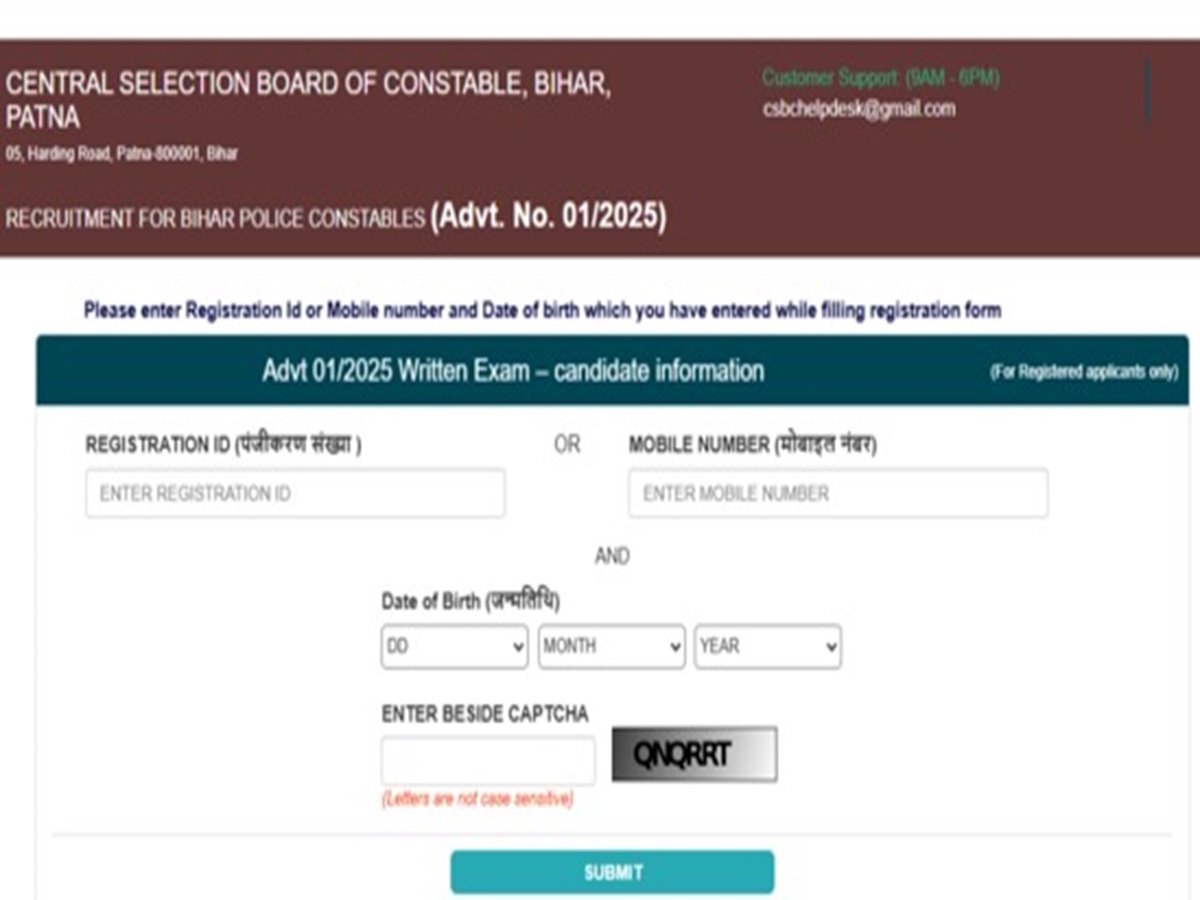1200x900 pixels.
Task: Click the QNQRRT captcha image
Action: [x=694, y=754]
